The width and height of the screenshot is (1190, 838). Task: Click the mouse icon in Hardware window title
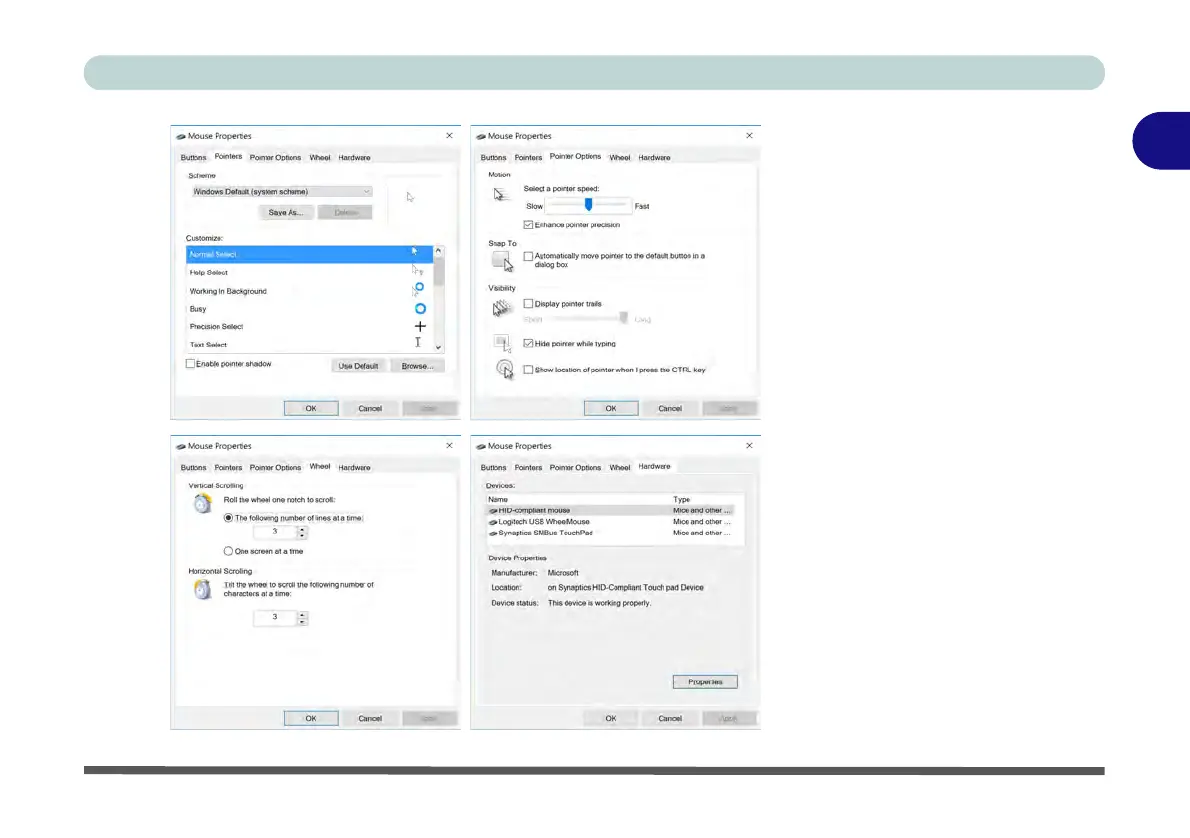pos(480,446)
